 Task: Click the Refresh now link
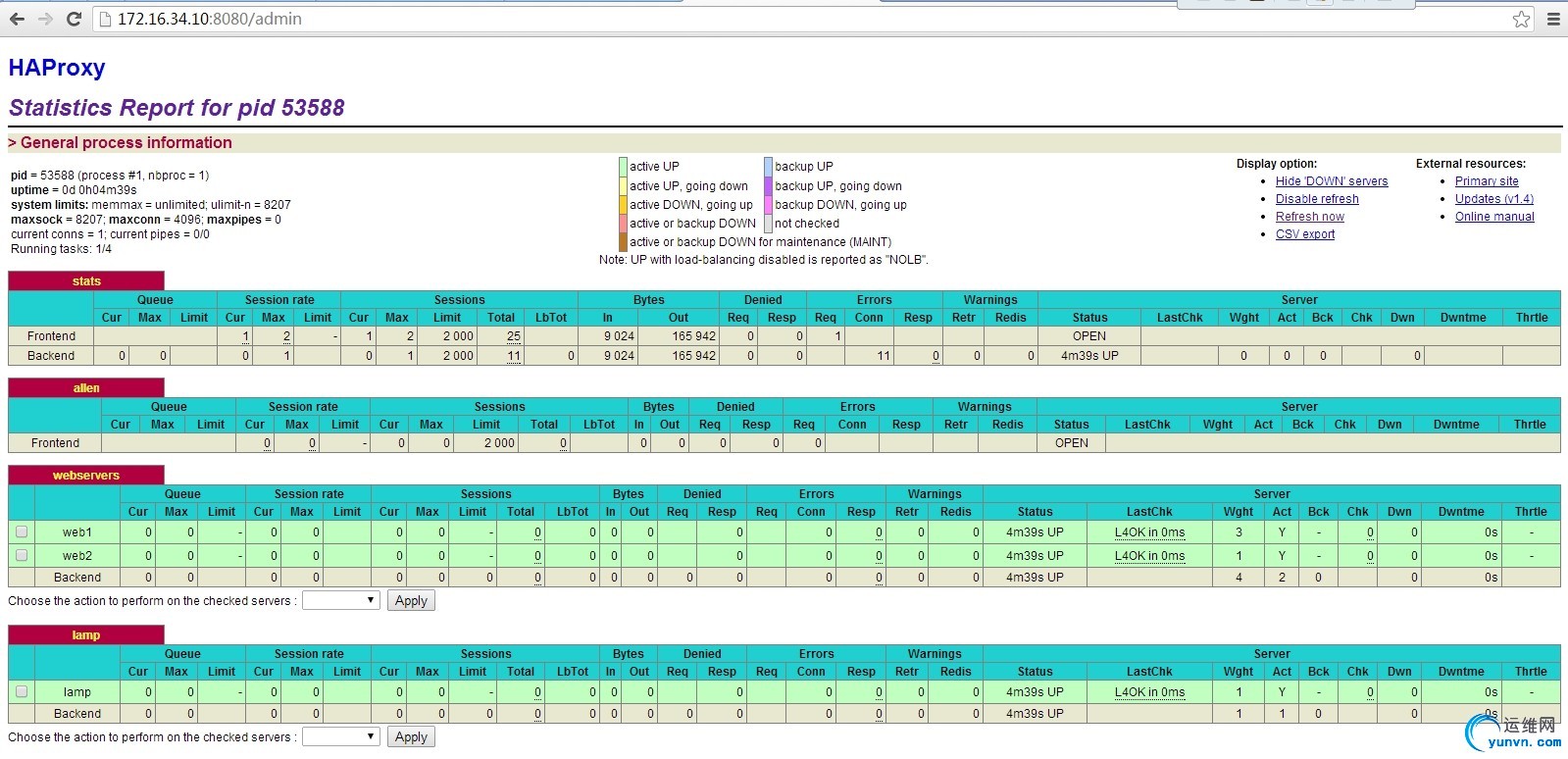coord(1309,217)
